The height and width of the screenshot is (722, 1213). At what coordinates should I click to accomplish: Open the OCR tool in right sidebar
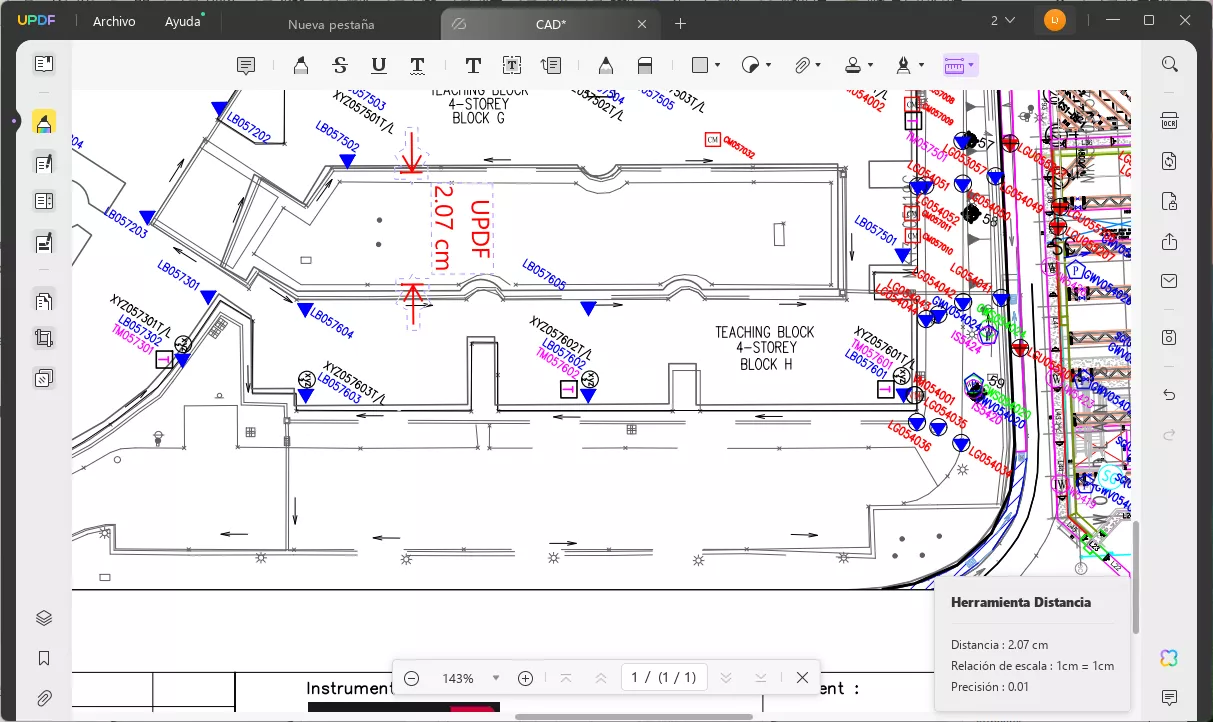(x=1169, y=120)
